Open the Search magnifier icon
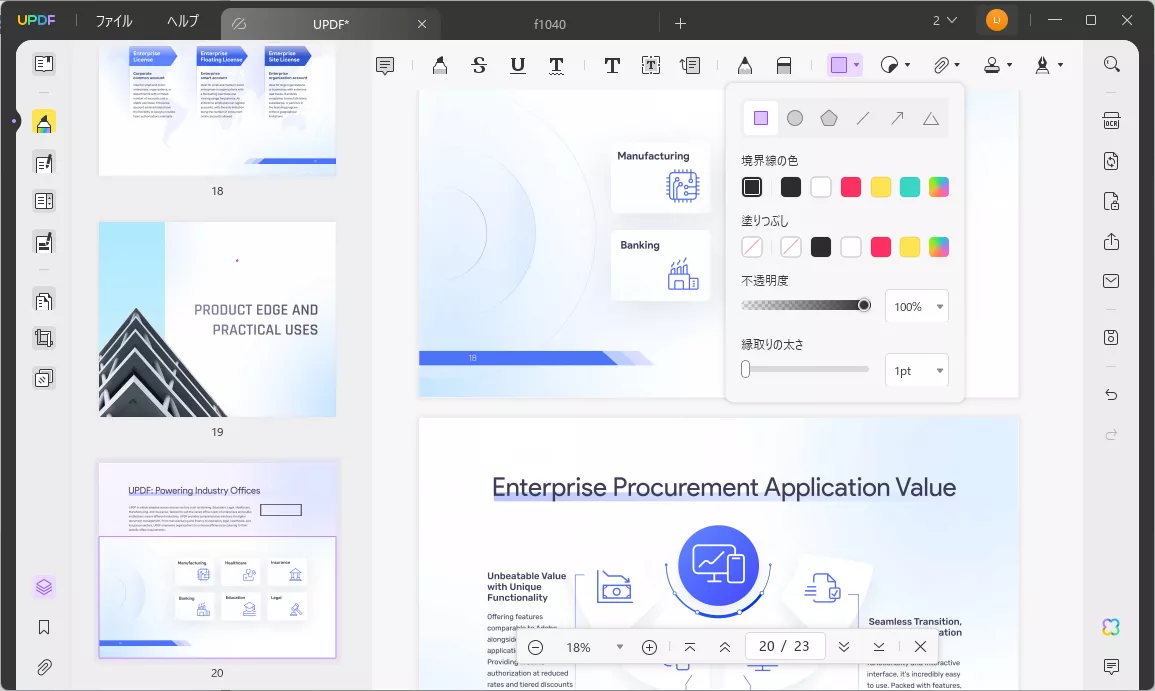The height and width of the screenshot is (691, 1155). click(1112, 64)
